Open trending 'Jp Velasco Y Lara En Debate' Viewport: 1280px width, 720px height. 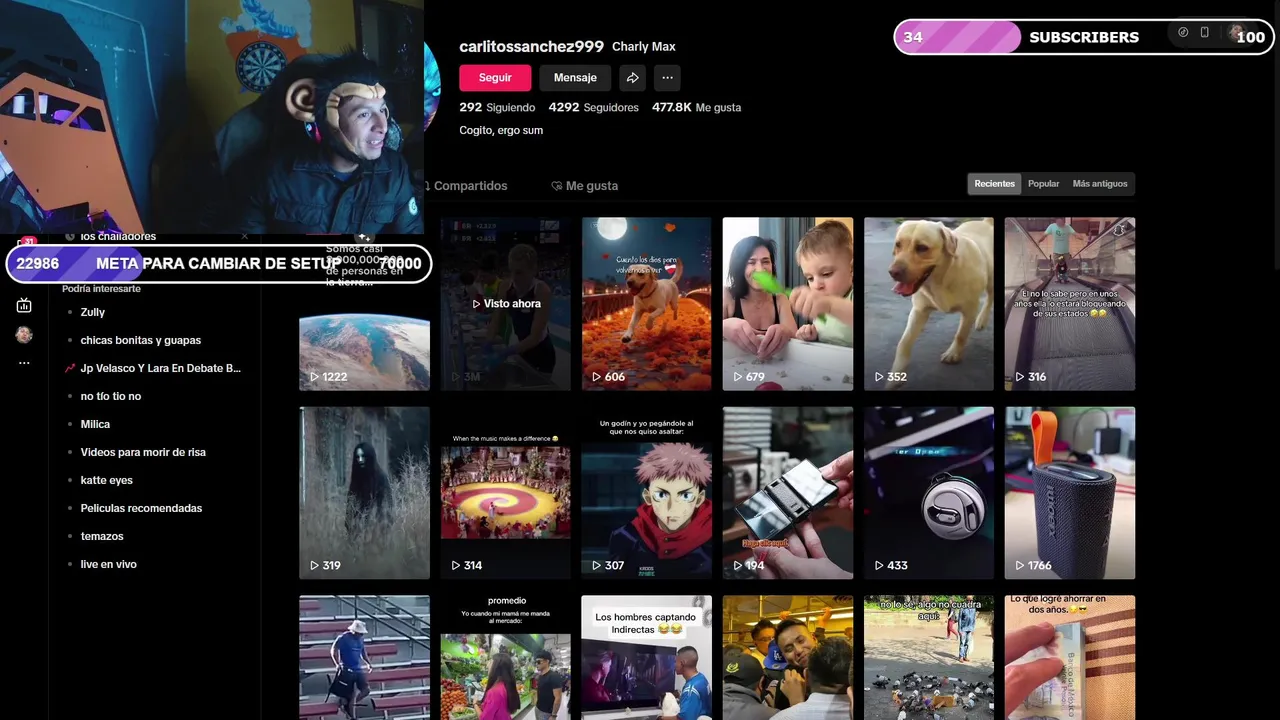pyautogui.click(x=160, y=368)
